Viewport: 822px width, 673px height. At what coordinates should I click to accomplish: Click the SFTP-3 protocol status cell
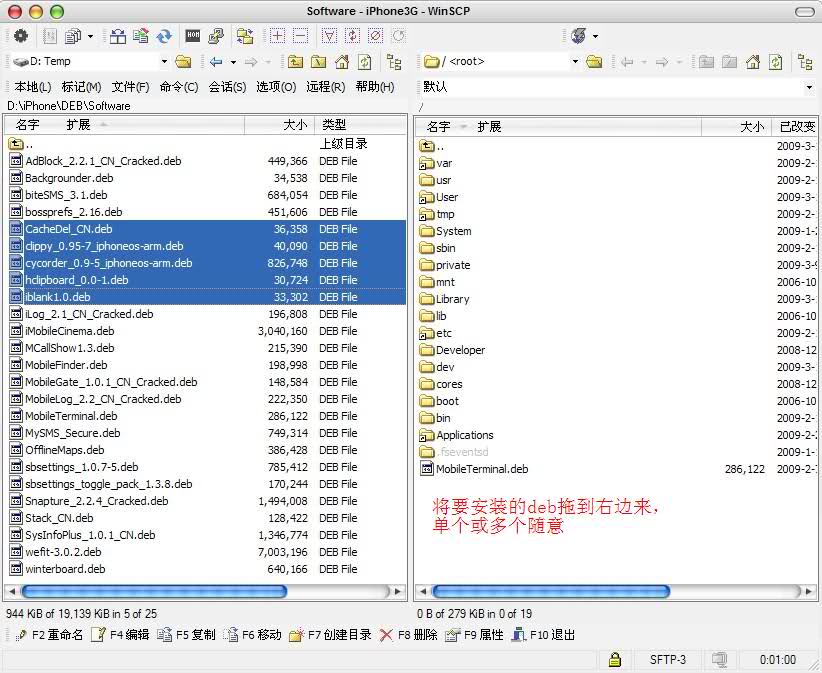667,659
